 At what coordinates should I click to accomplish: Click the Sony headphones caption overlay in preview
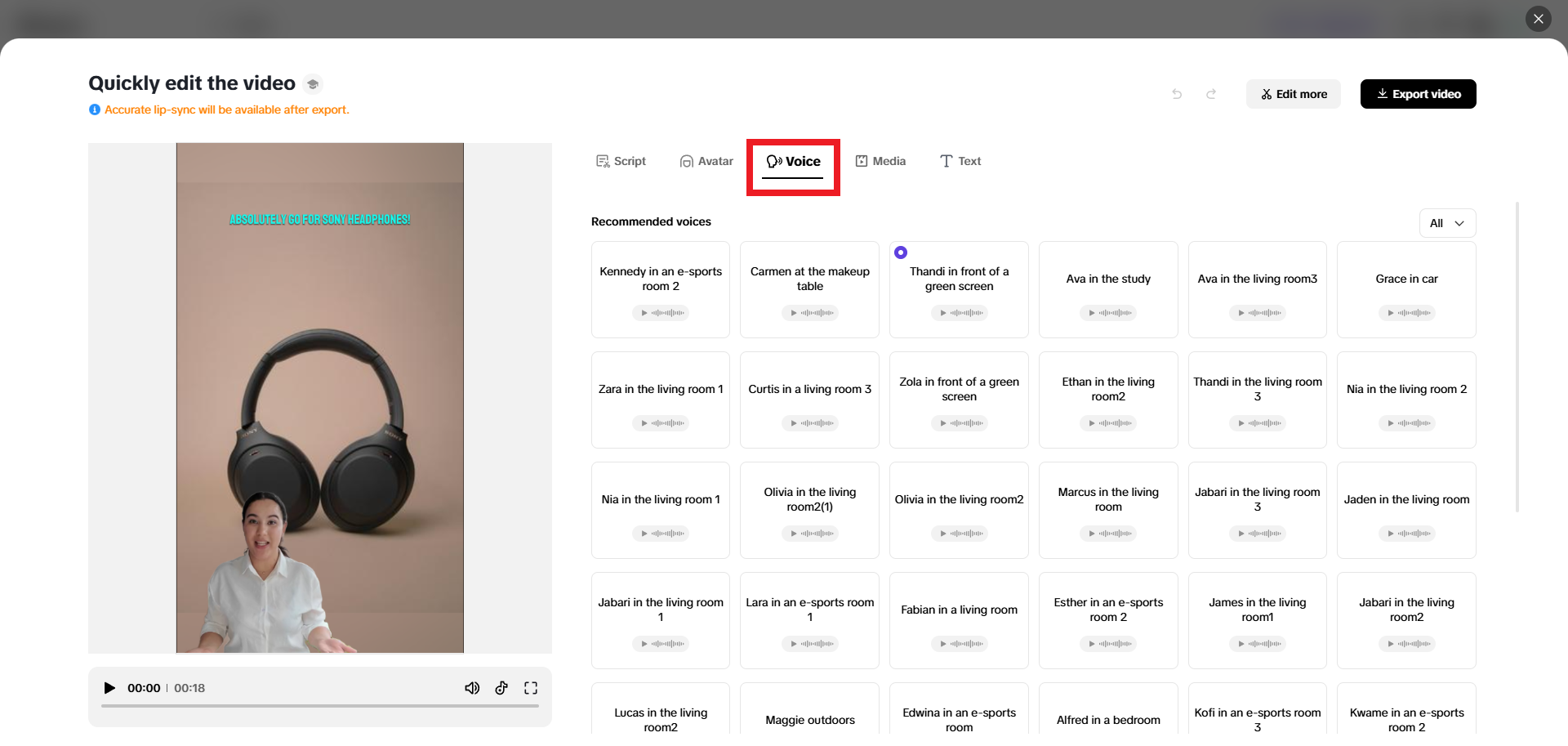[x=320, y=219]
